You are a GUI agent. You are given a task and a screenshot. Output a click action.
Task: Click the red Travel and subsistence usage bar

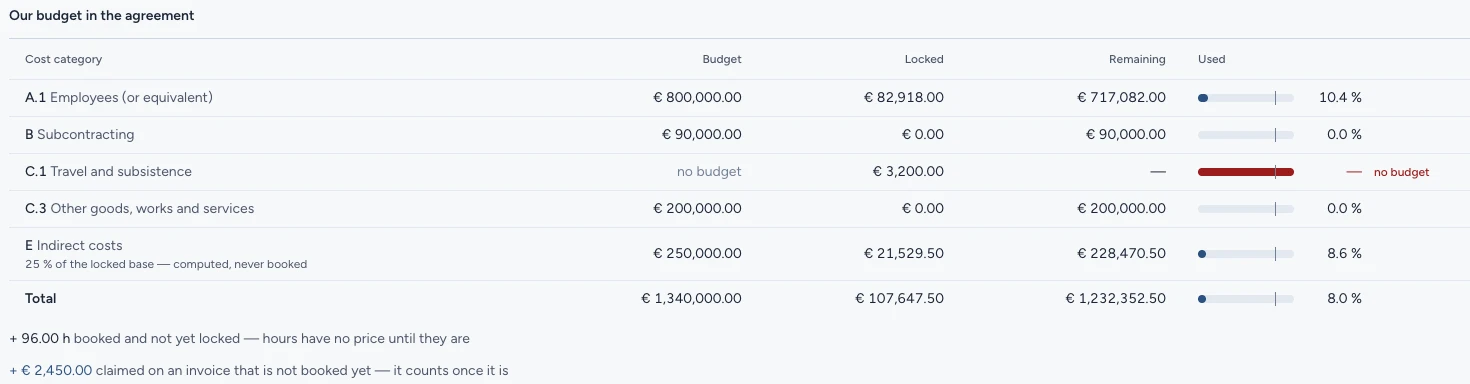point(1246,172)
